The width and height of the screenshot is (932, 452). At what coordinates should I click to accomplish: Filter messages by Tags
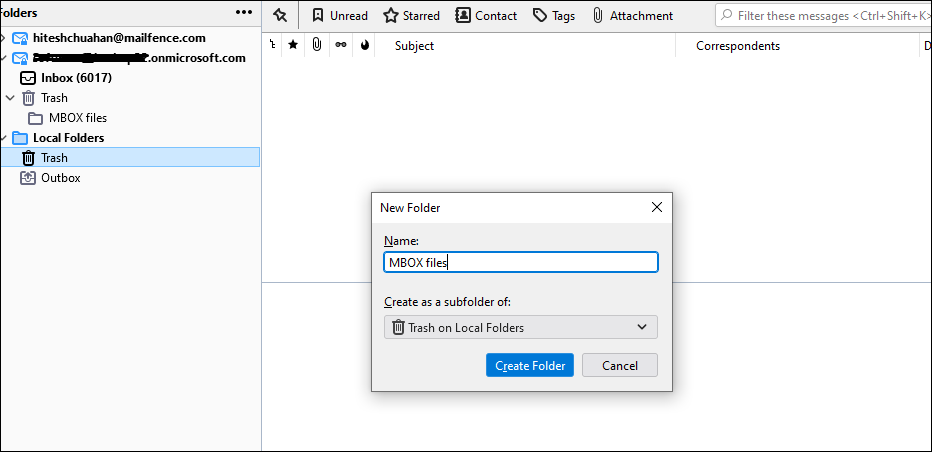(553, 15)
